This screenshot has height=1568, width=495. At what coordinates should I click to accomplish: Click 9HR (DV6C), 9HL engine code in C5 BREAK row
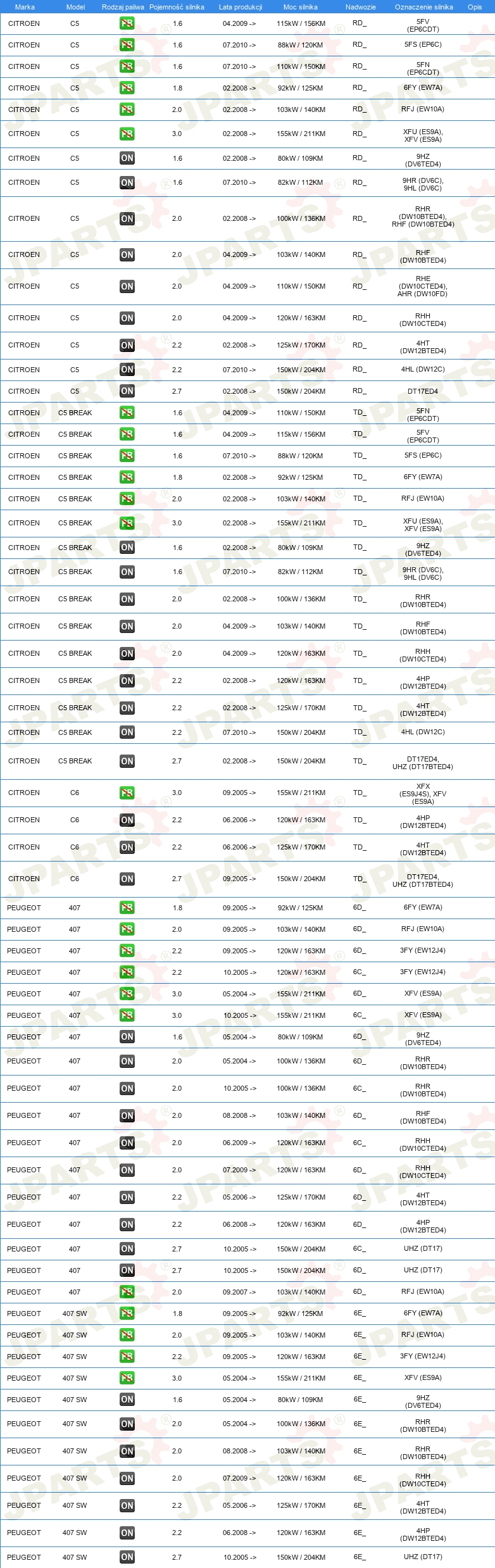[x=423, y=574]
